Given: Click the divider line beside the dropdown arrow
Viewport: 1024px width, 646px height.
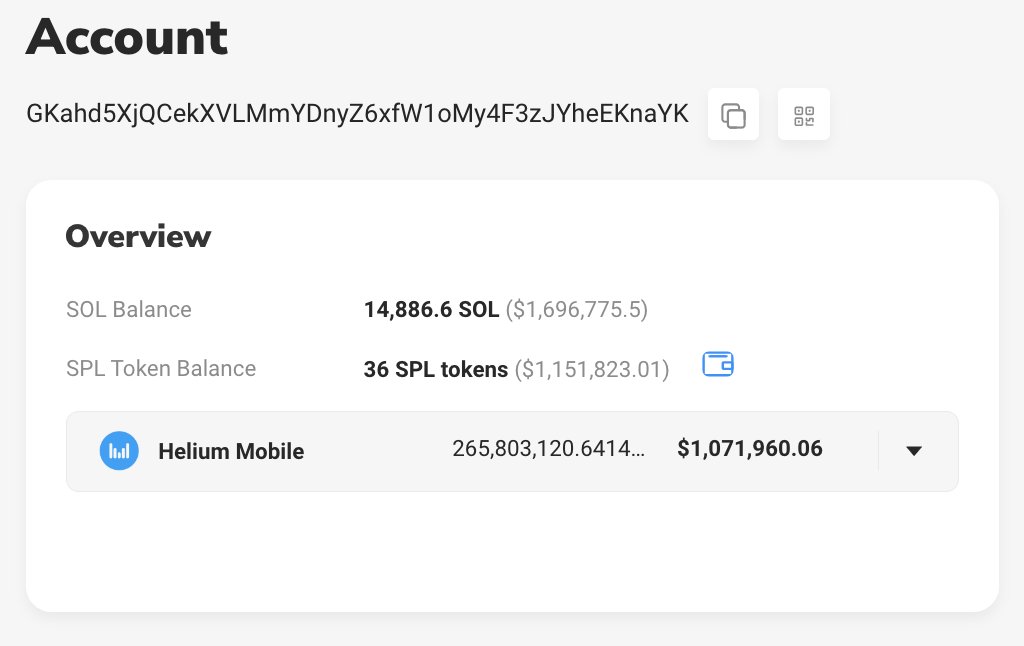Looking at the screenshot, I should tap(878, 451).
